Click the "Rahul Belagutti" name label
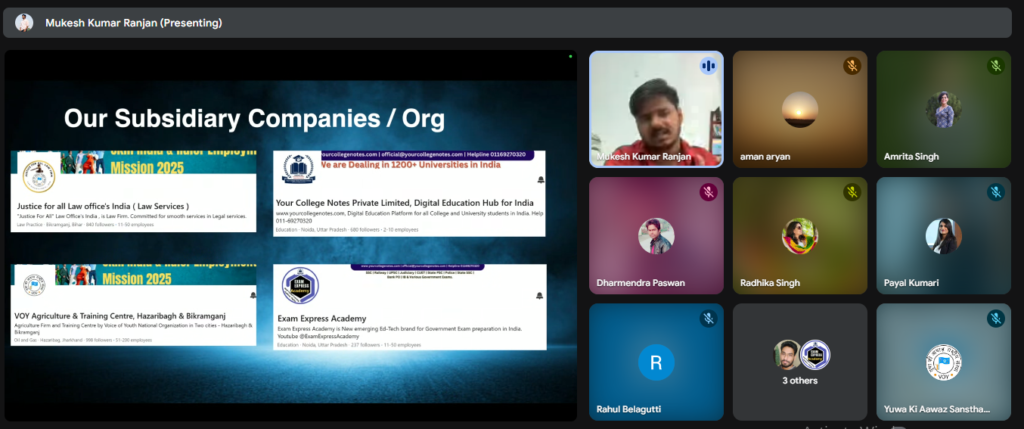 [x=628, y=409]
